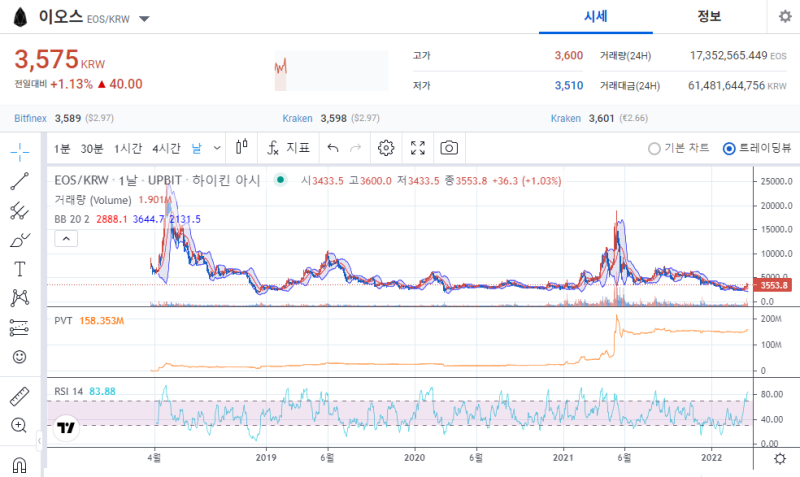Open the prediction and measurement tools
The image size is (800, 477).
pos(19,328)
